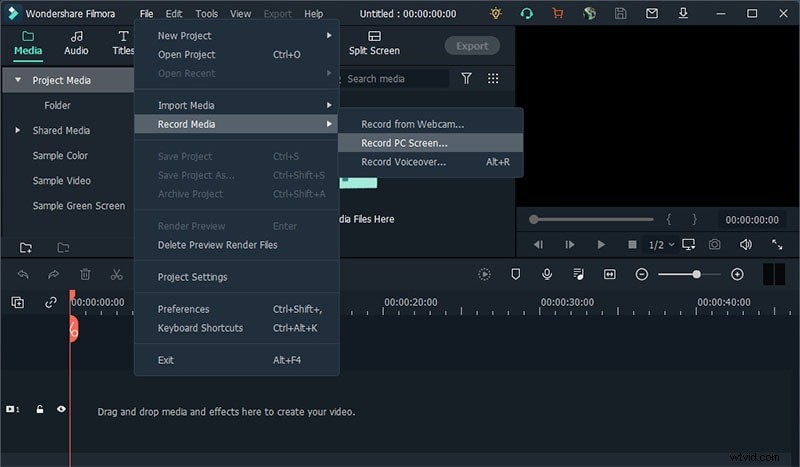
Task: Choose Record PC Screen option
Action: (x=431, y=143)
